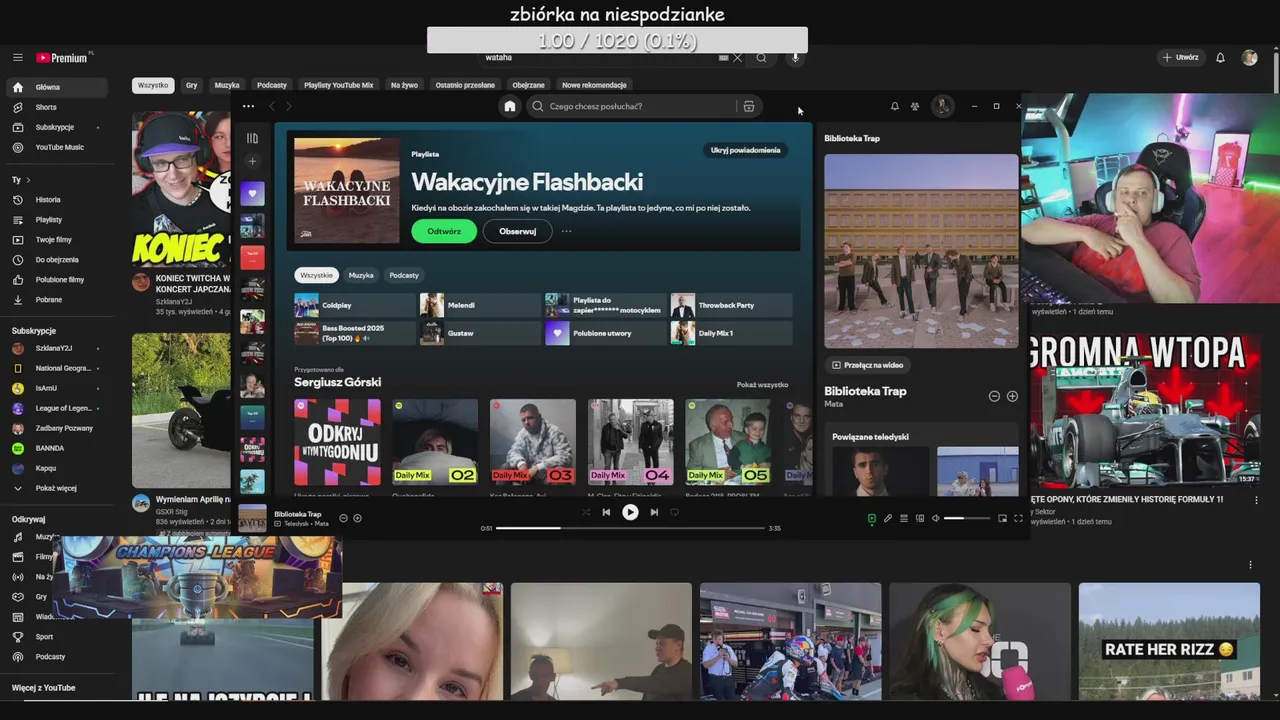Open Coldplay shortcut tile
The image size is (1280, 720).
pos(354,305)
